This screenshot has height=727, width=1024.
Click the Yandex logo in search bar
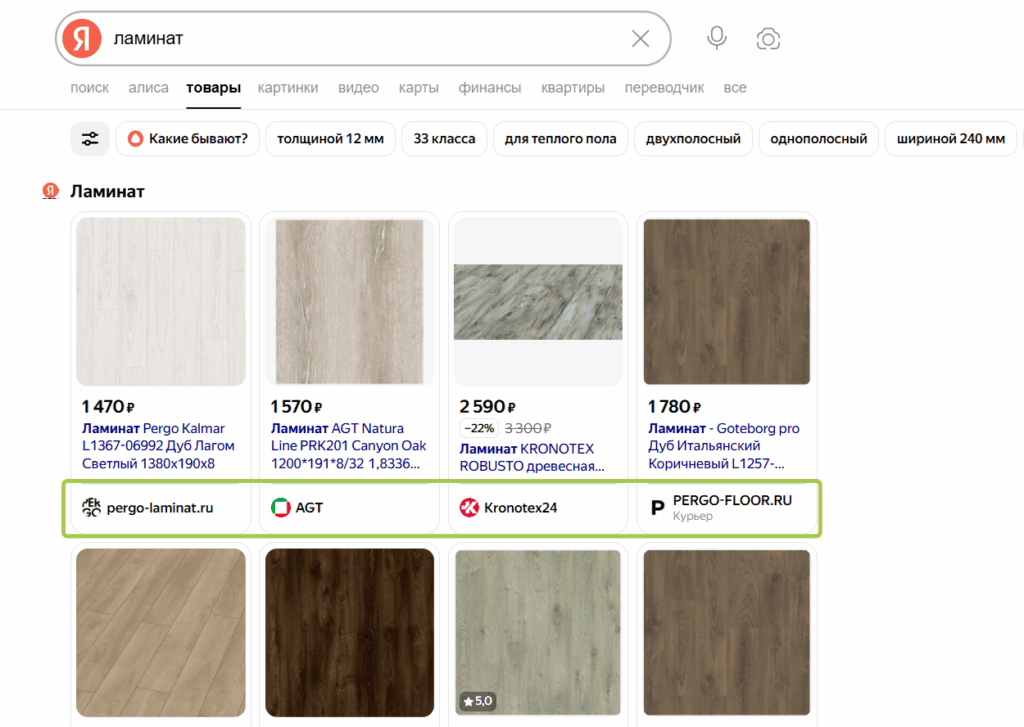click(x=82, y=39)
